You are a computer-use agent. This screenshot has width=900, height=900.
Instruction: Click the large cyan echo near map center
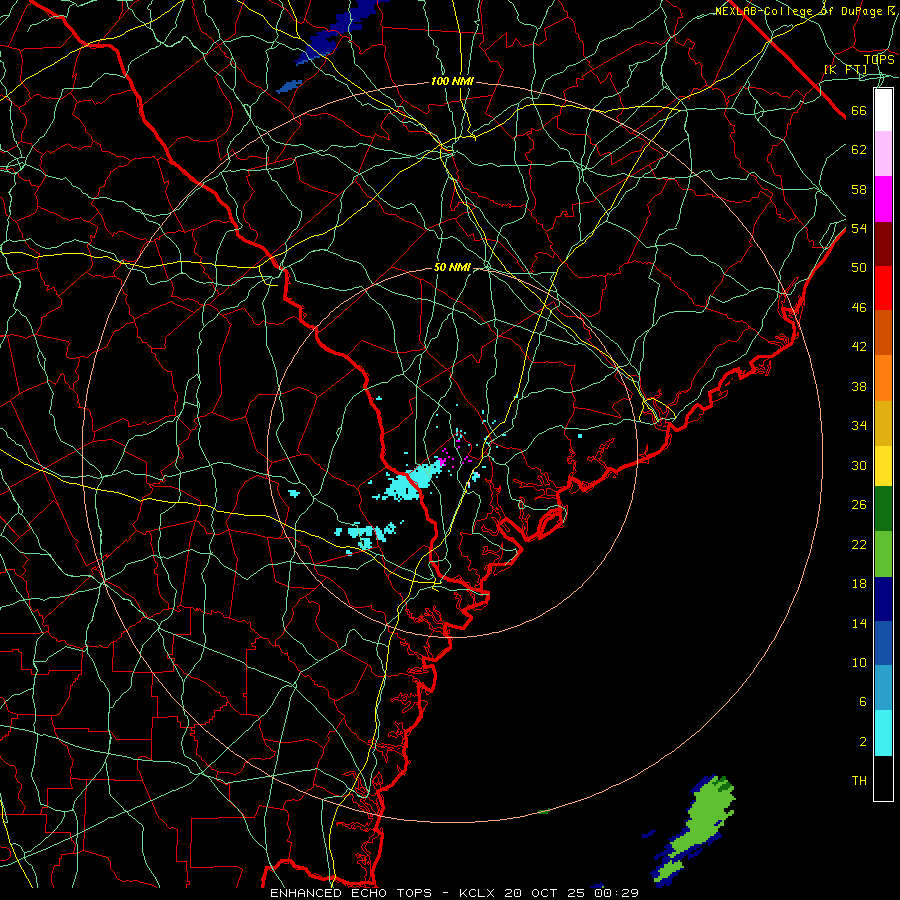click(x=409, y=481)
